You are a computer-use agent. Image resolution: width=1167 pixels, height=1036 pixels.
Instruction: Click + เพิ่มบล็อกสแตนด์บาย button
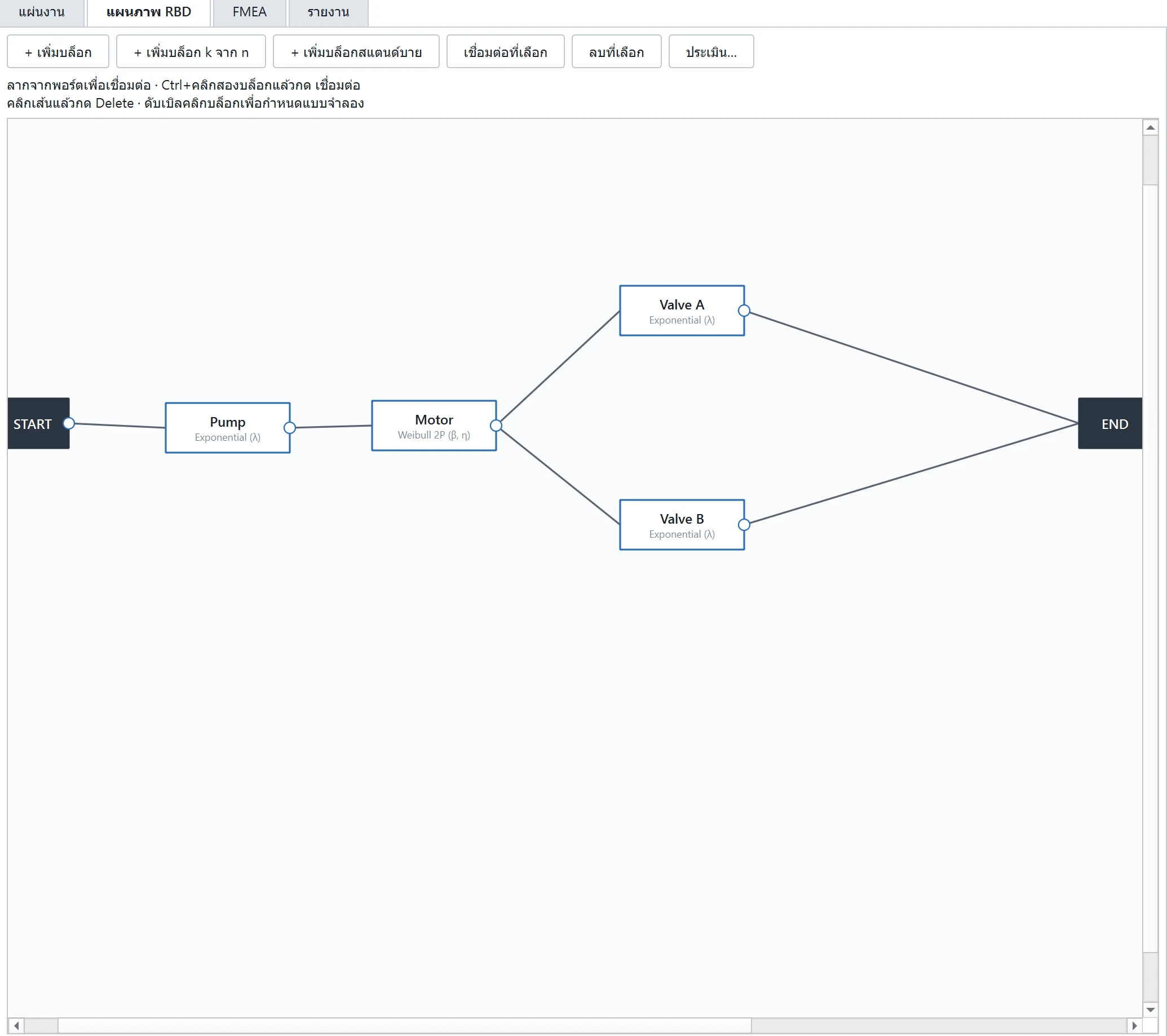point(356,52)
